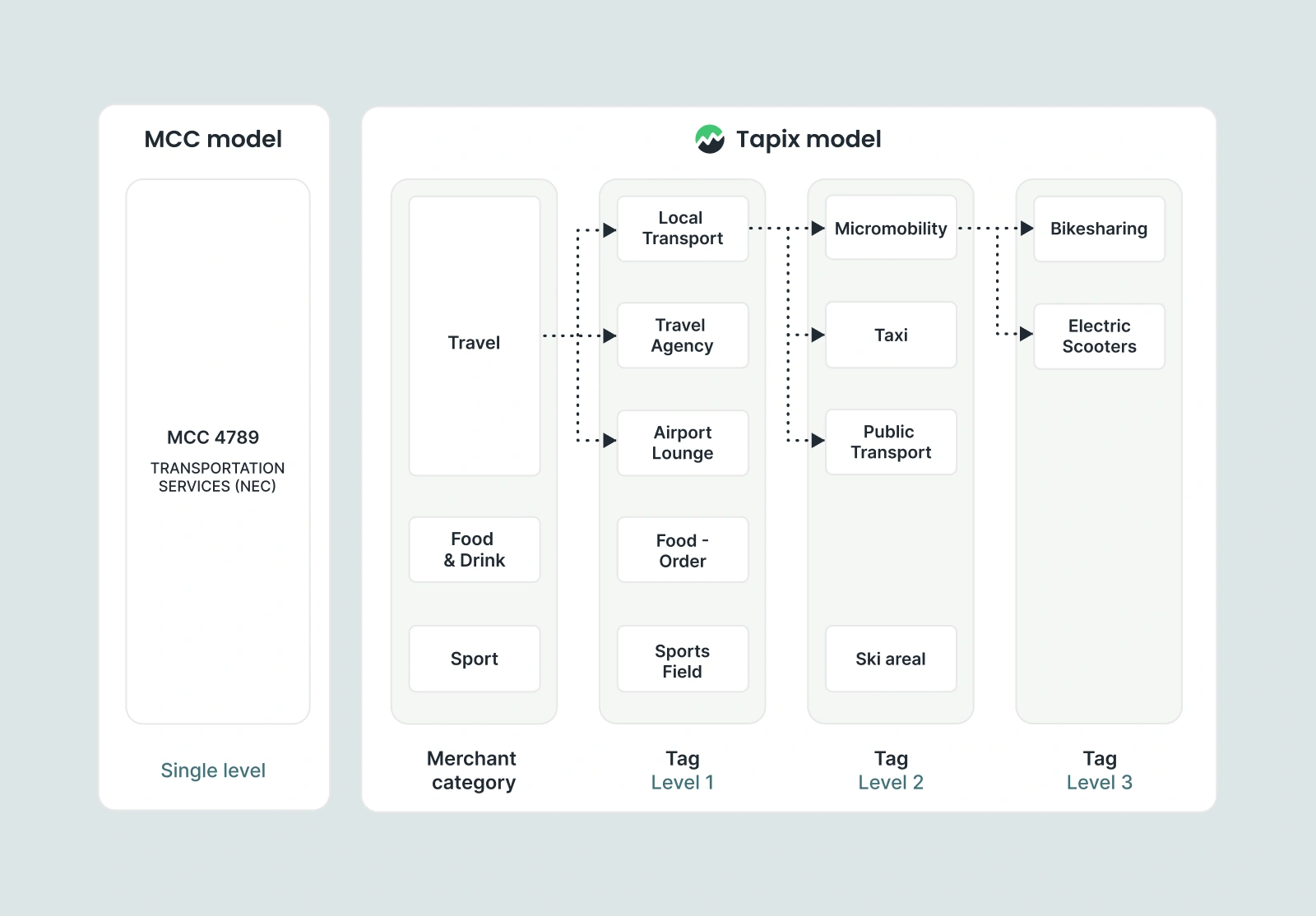This screenshot has width=1316, height=916.
Task: Click the Tapix model heading
Action: [809, 140]
